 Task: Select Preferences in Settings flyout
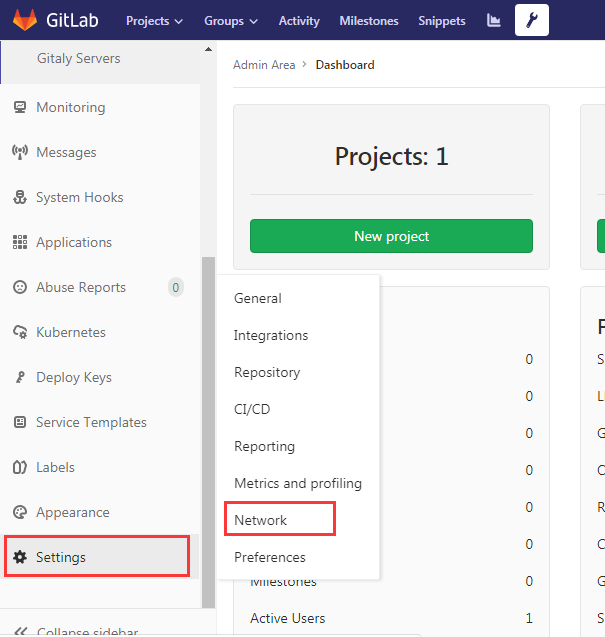[269, 557]
